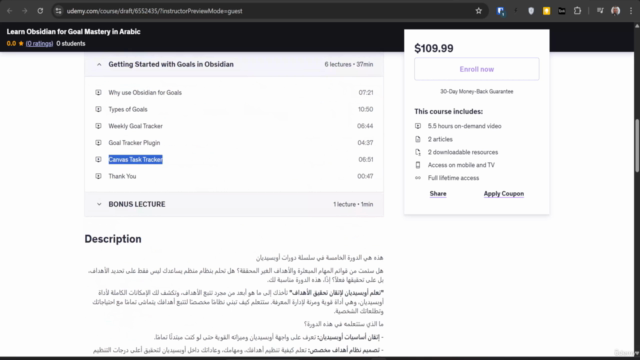Click the 10:50 lecture duration
This screenshot has width=640, height=360.
coord(365,109)
